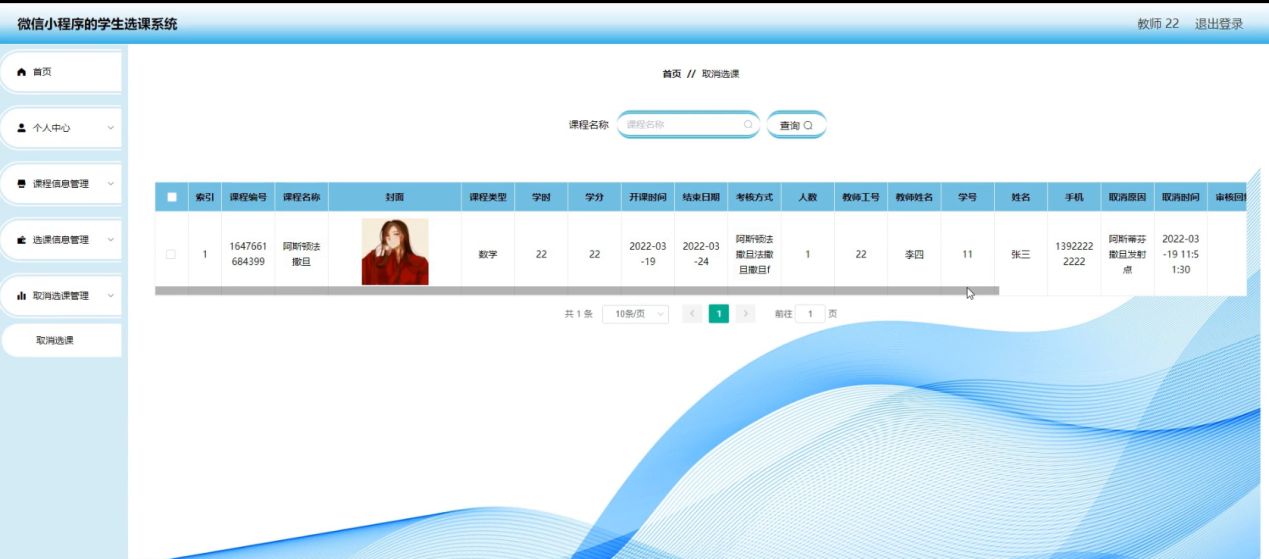The height and width of the screenshot is (559, 1269).
Task: Click the course number cell 1647661684399
Action: (248, 254)
